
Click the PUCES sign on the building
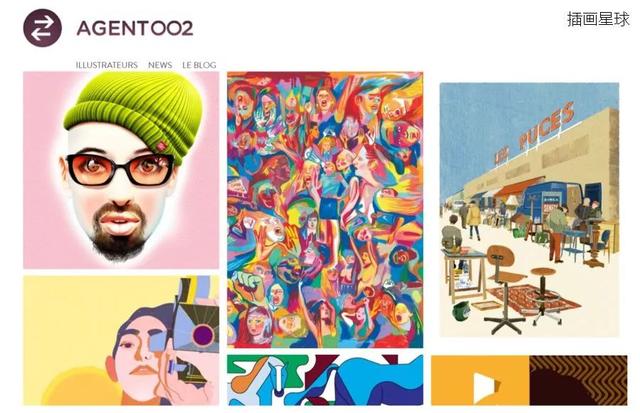pyautogui.click(x=546, y=126)
